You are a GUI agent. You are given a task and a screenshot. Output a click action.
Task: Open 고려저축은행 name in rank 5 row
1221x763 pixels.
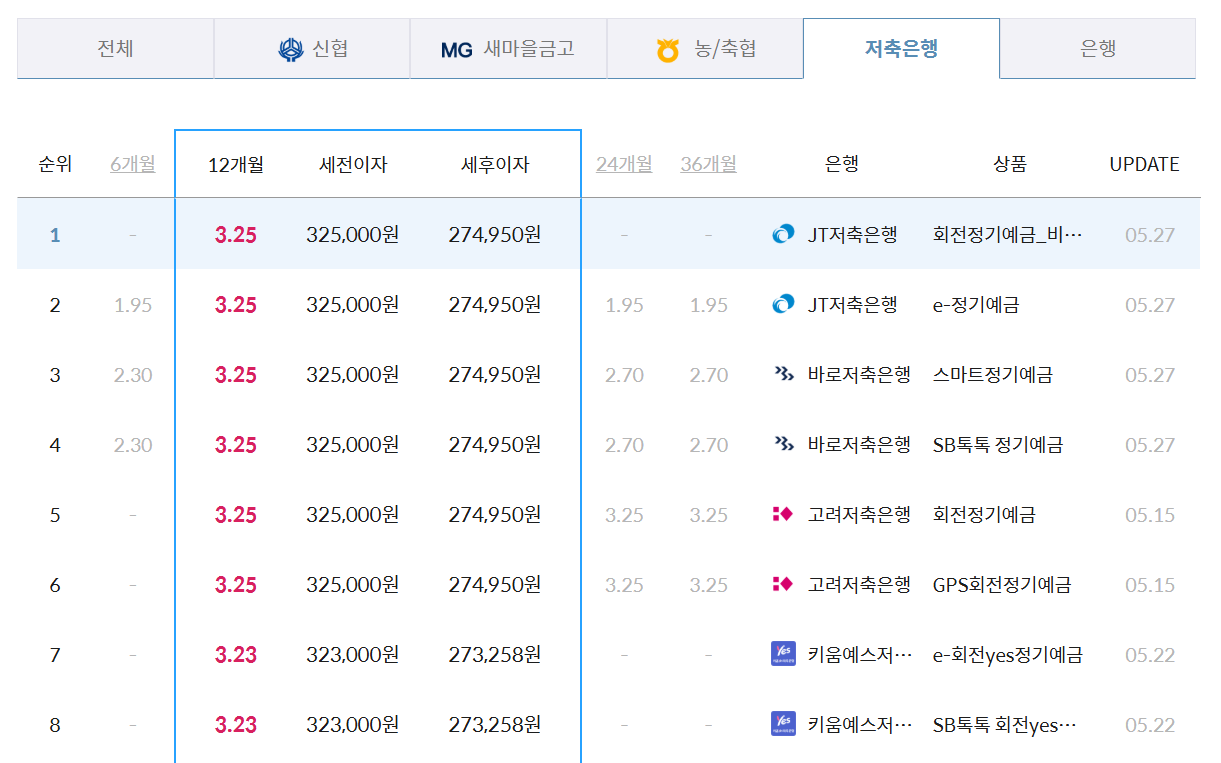(x=859, y=514)
